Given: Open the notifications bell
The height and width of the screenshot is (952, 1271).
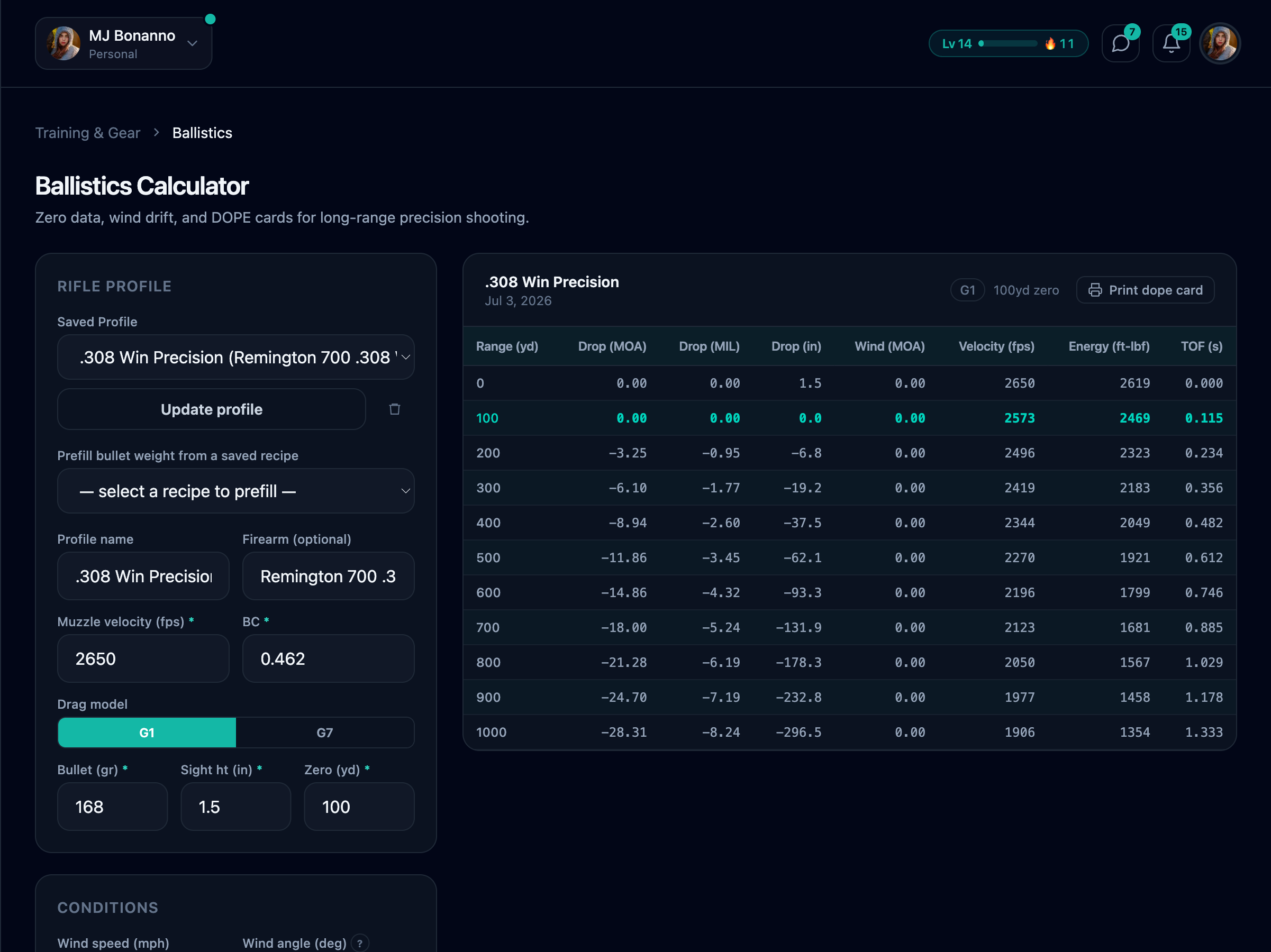Looking at the screenshot, I should 1170,44.
